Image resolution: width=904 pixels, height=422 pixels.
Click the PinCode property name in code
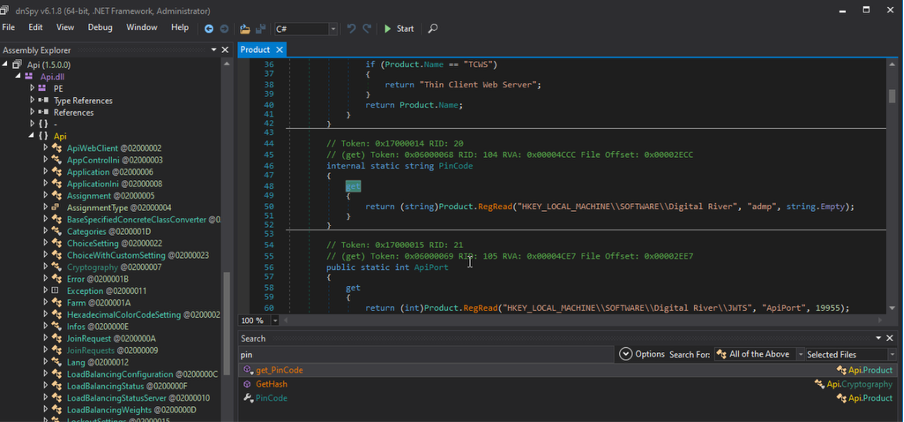click(456, 165)
